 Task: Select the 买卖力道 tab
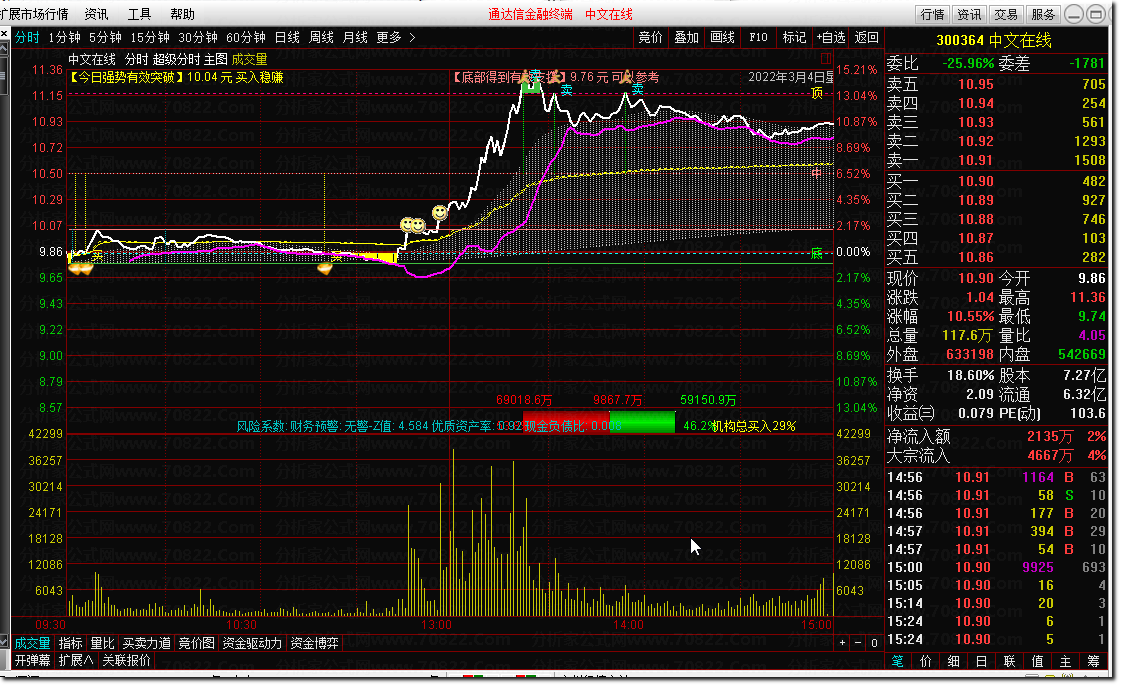click(147, 644)
